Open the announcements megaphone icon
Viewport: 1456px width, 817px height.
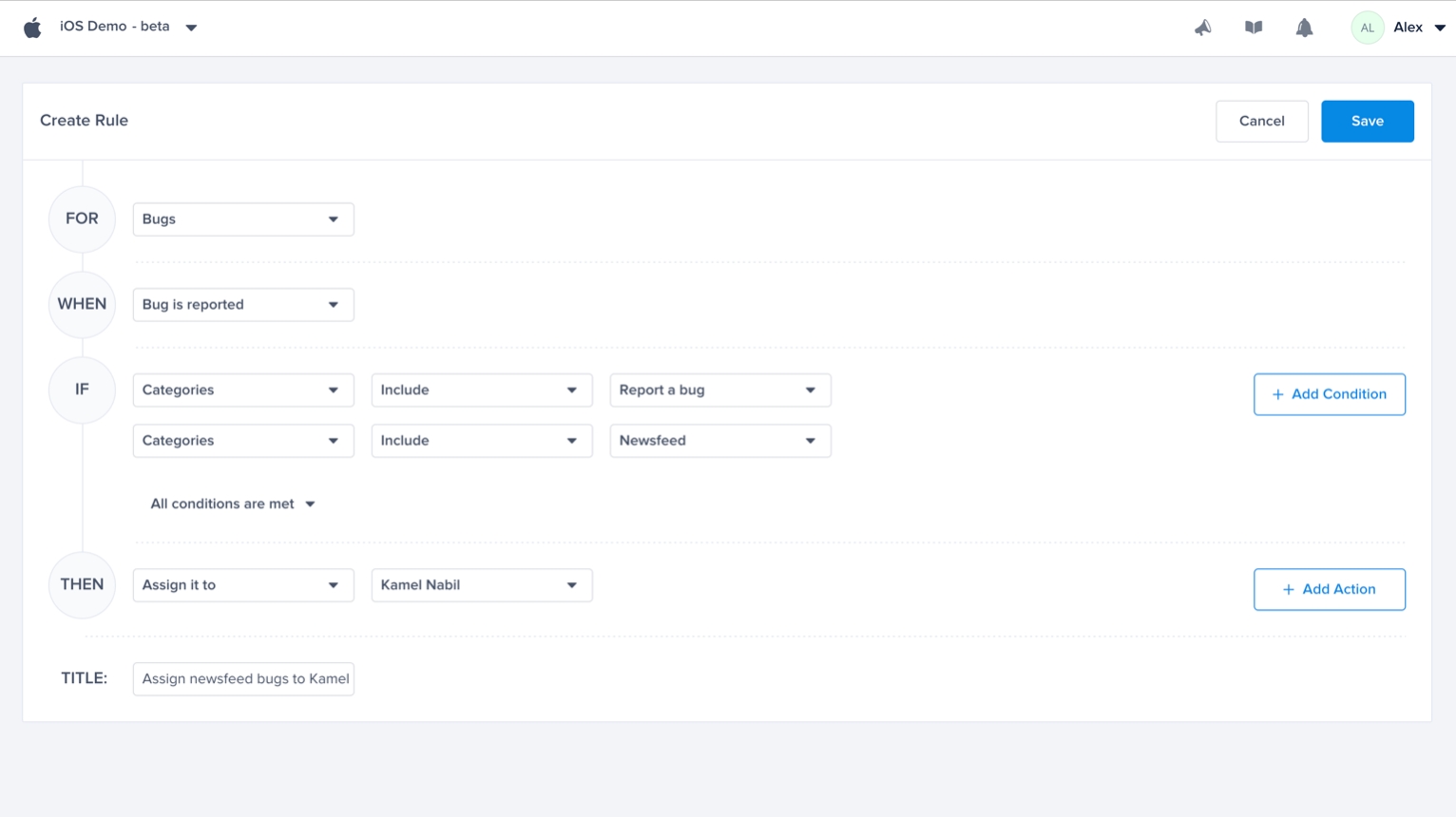tap(1203, 28)
